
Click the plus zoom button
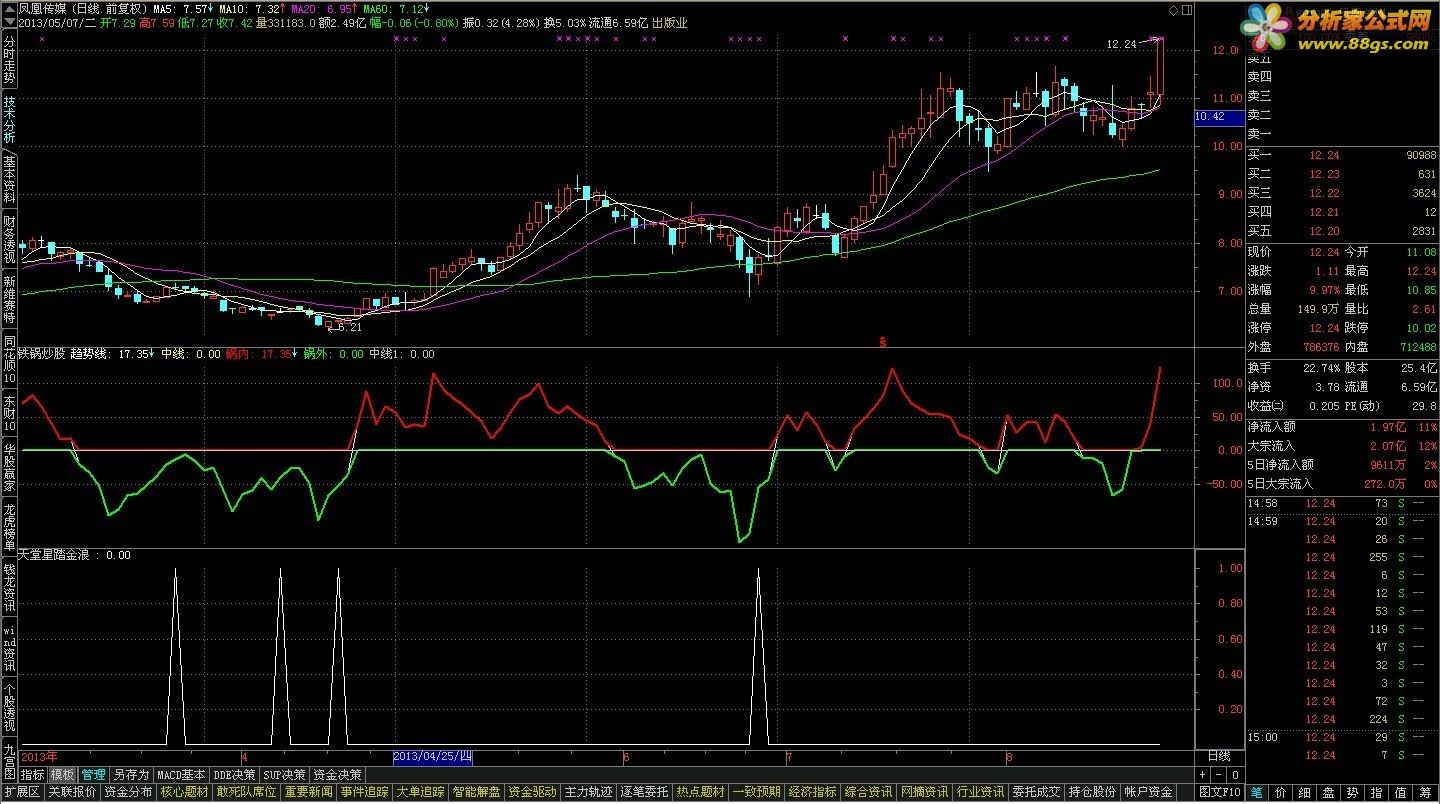(1203, 774)
